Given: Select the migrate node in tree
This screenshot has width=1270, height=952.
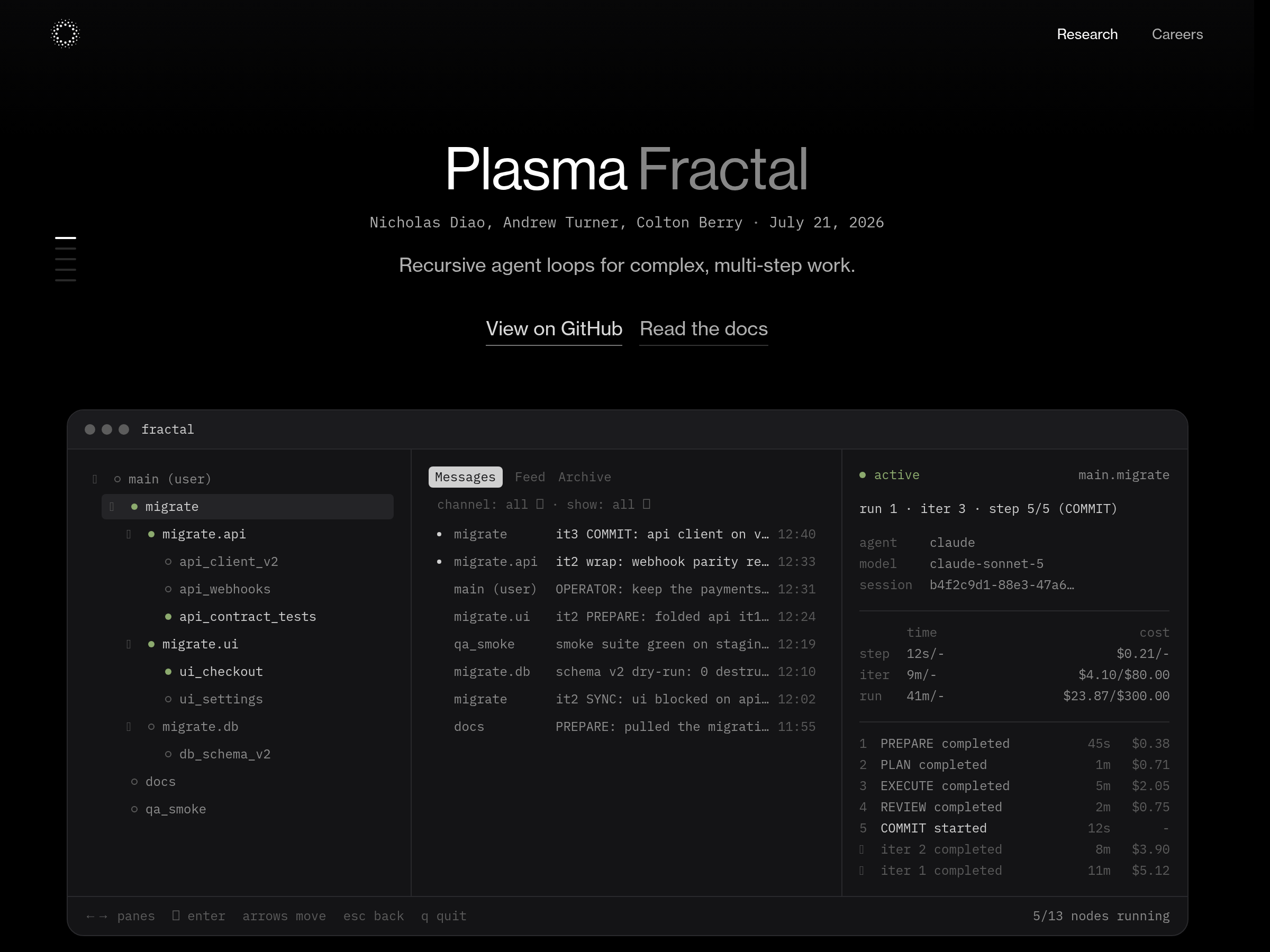Looking at the screenshot, I should (x=248, y=507).
